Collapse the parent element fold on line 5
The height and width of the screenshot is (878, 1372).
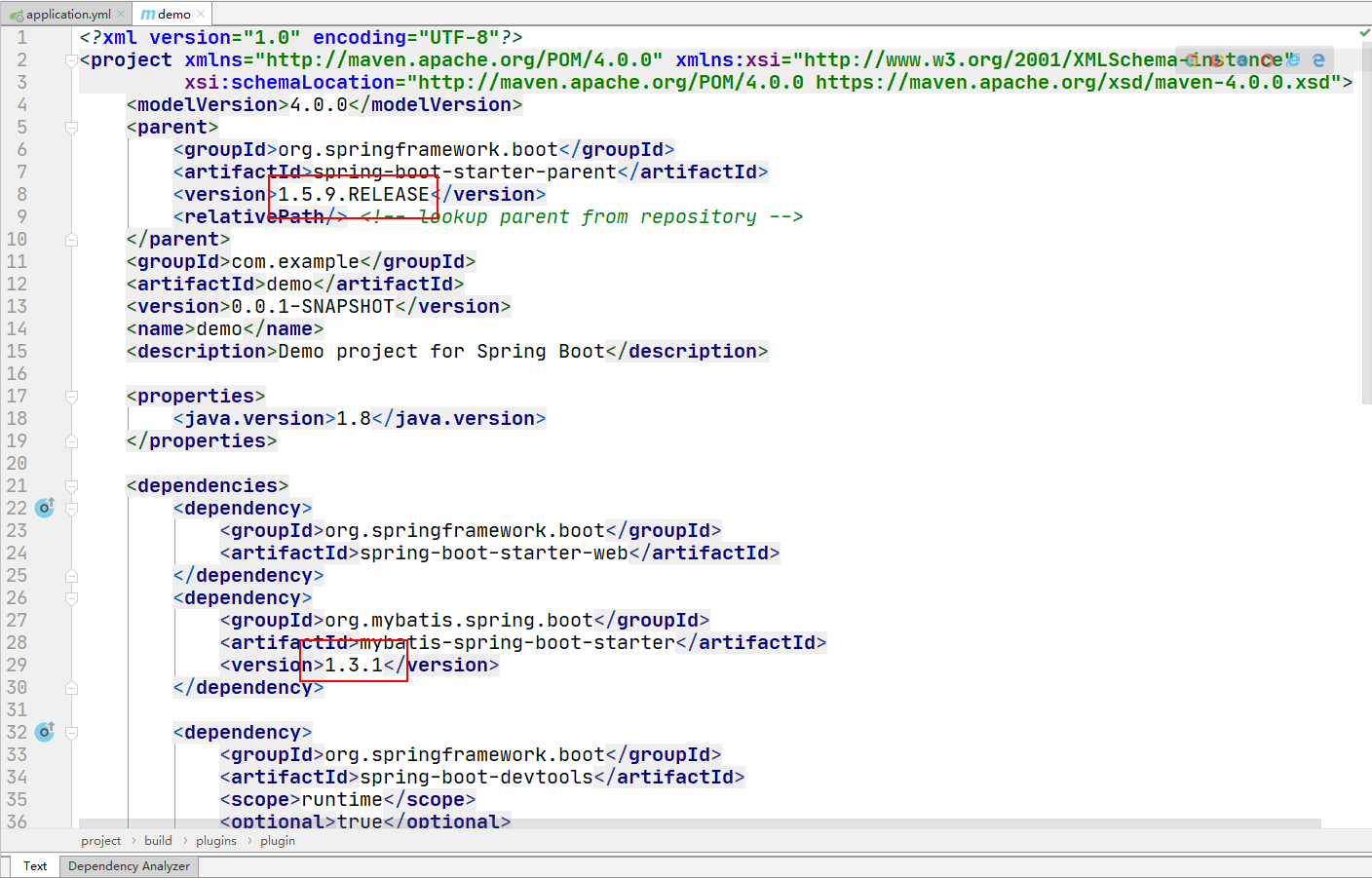point(70,127)
